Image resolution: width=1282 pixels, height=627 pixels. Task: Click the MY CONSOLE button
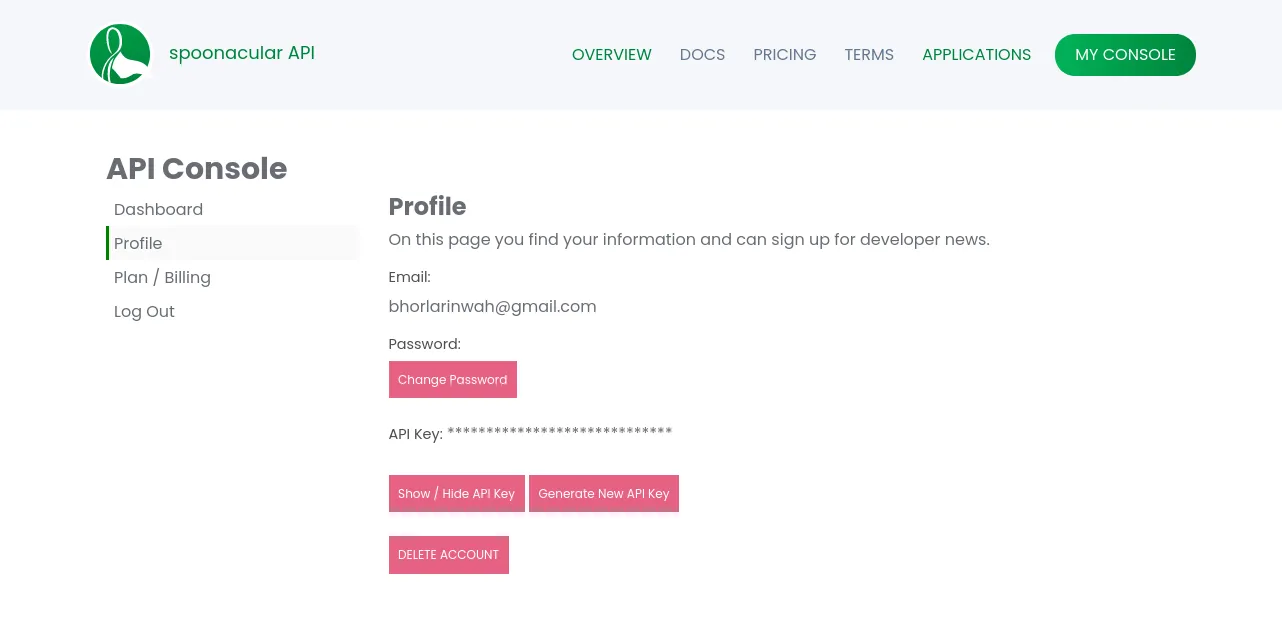click(x=1125, y=55)
